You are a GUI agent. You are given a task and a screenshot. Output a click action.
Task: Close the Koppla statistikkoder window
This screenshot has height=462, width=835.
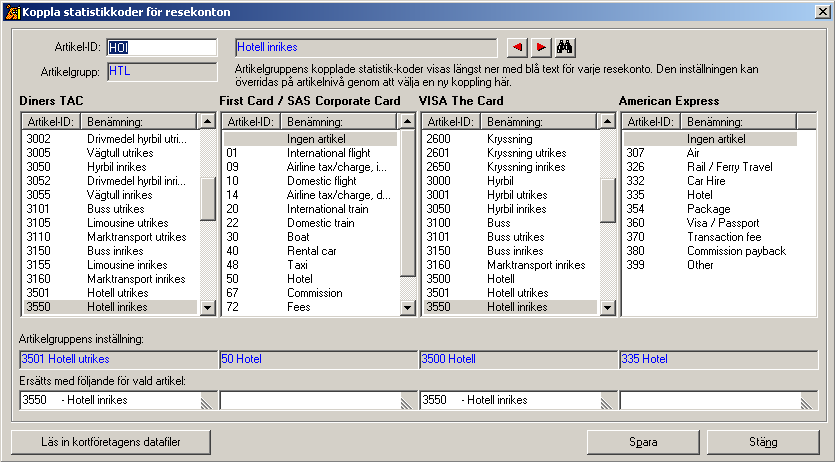[823, 12]
